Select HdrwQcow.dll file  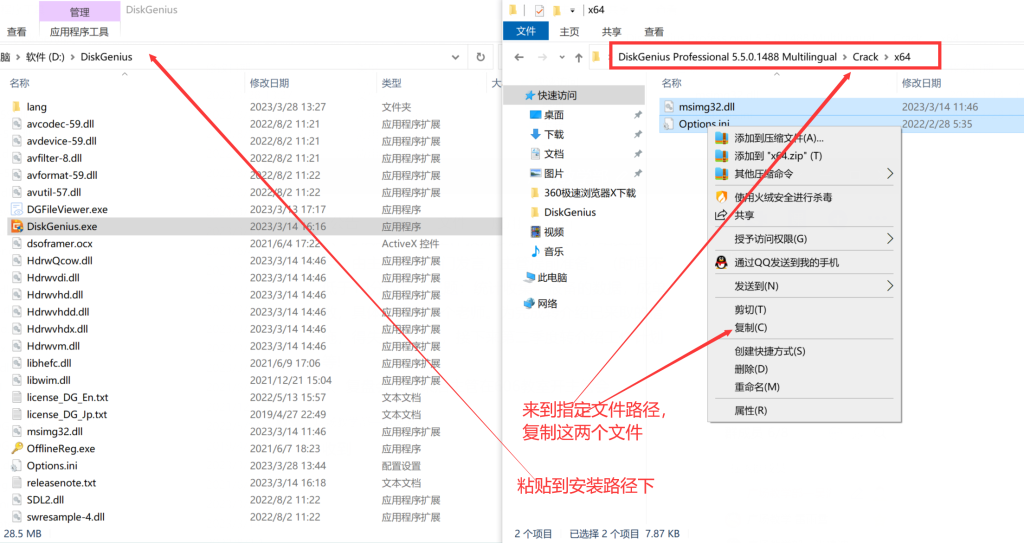pos(59,260)
